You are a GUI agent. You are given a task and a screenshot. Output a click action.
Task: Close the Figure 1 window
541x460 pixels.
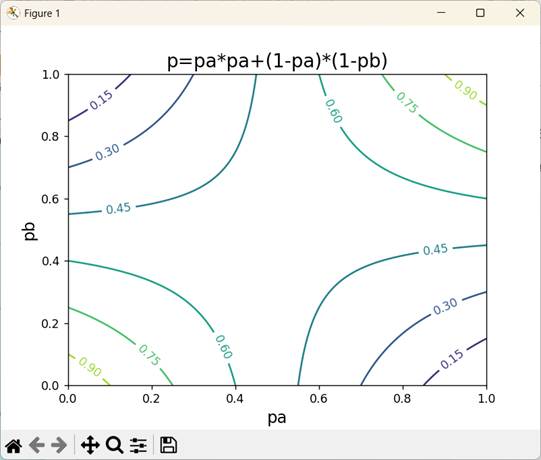pos(520,13)
